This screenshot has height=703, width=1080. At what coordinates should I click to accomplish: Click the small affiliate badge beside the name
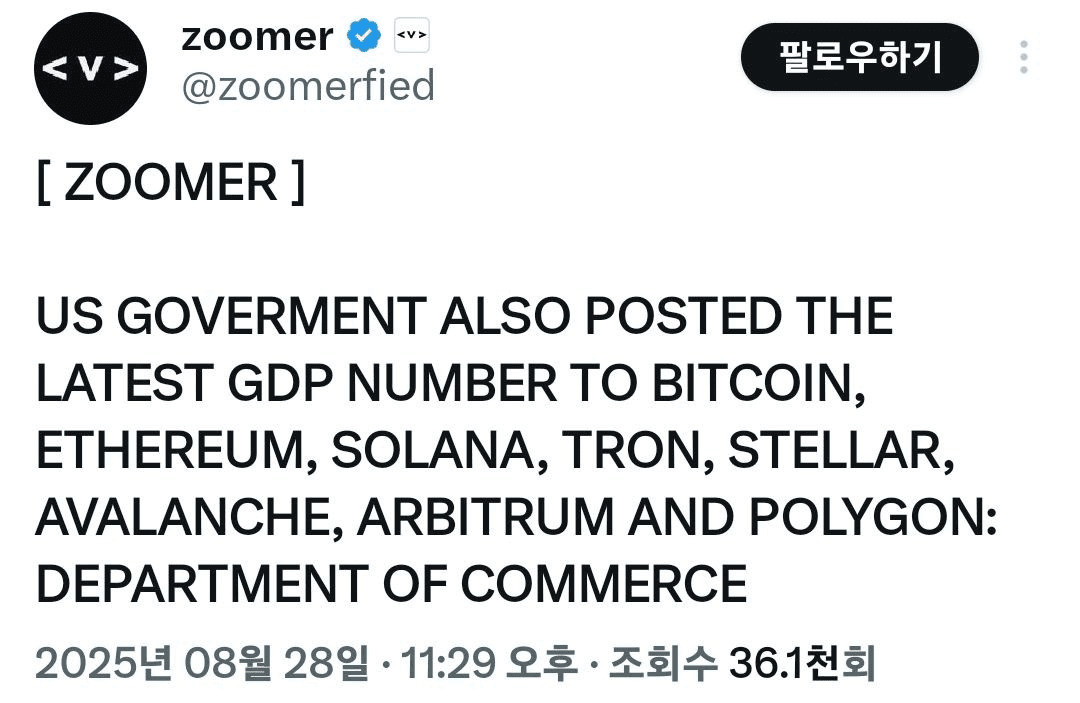click(x=411, y=35)
